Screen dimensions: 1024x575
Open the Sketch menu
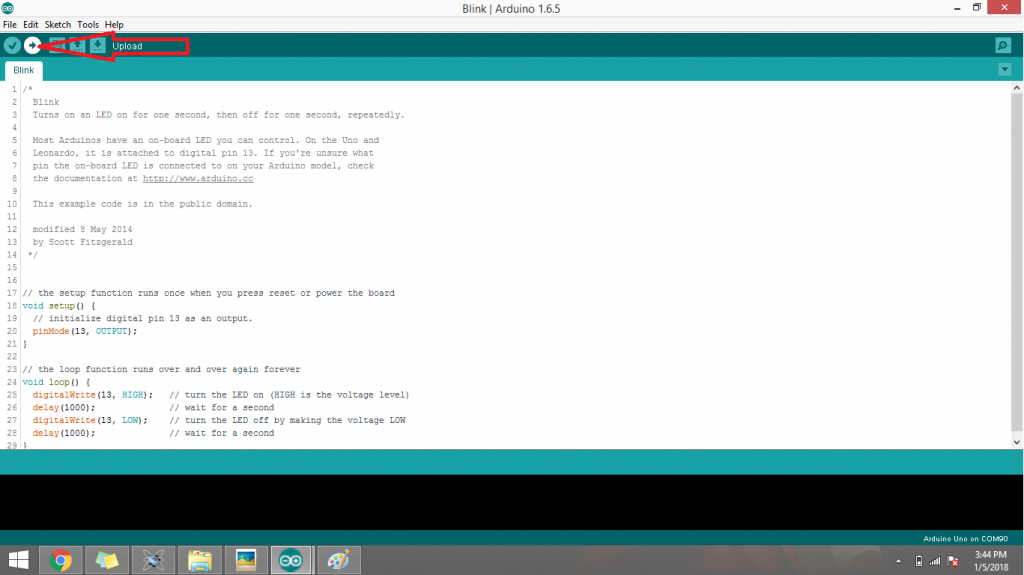click(57, 24)
